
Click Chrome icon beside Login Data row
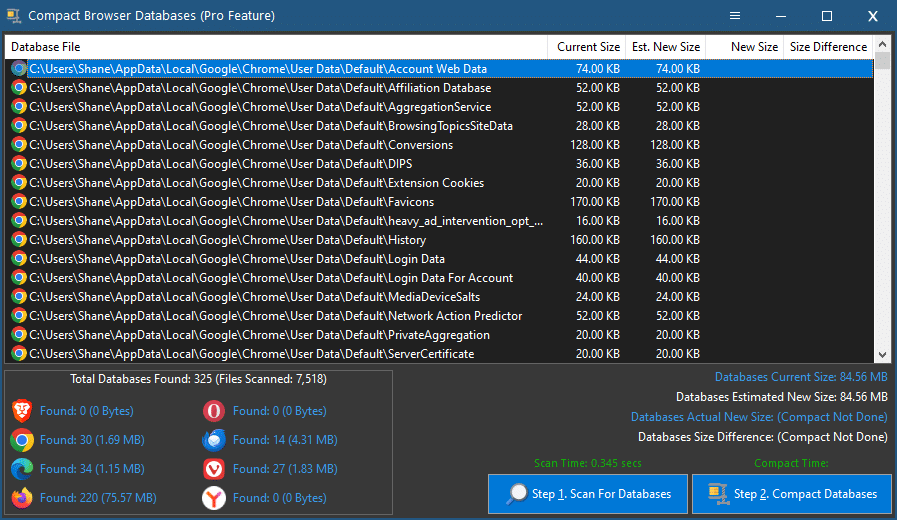[x=19, y=259]
